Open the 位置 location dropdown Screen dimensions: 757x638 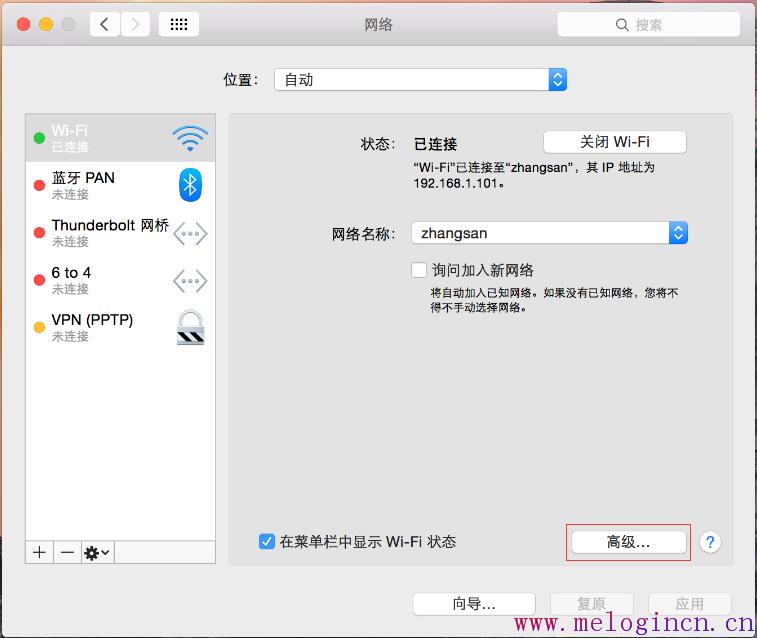tap(420, 80)
